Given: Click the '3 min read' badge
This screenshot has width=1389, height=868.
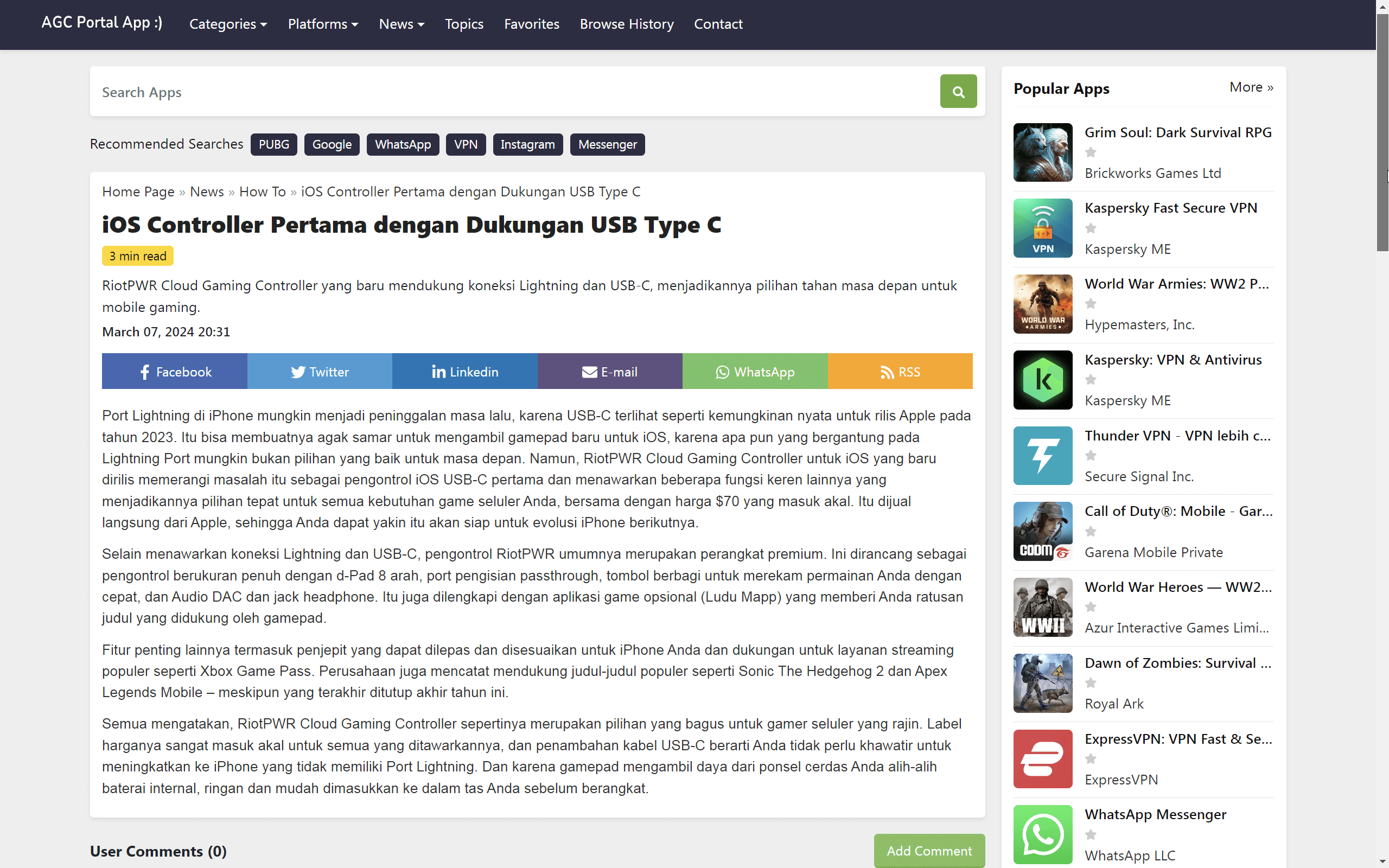Looking at the screenshot, I should coord(138,256).
